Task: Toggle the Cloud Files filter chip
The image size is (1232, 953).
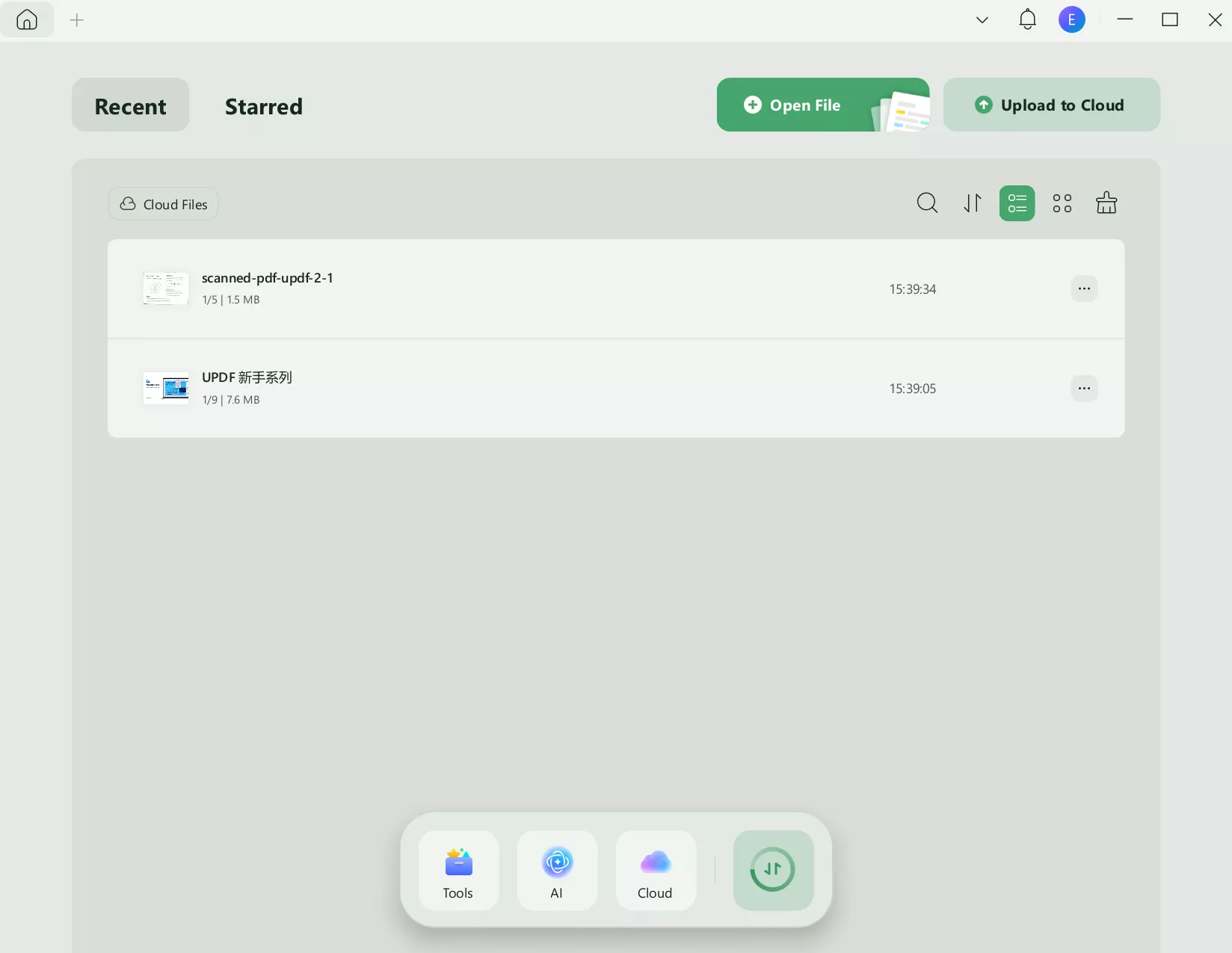Action: point(163,203)
